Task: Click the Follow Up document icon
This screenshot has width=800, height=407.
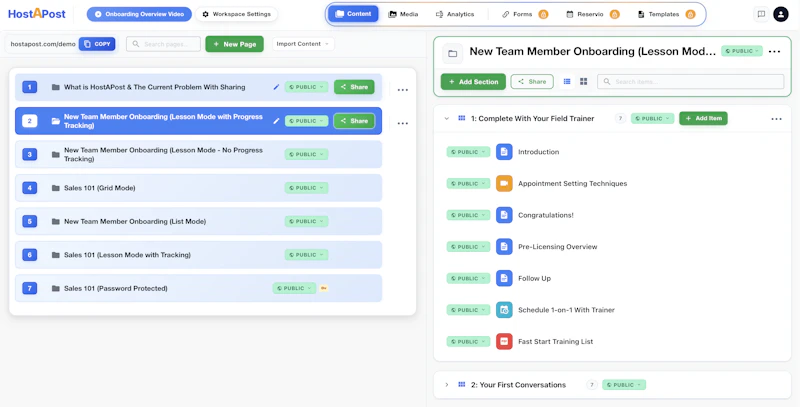Action: pyautogui.click(x=504, y=278)
